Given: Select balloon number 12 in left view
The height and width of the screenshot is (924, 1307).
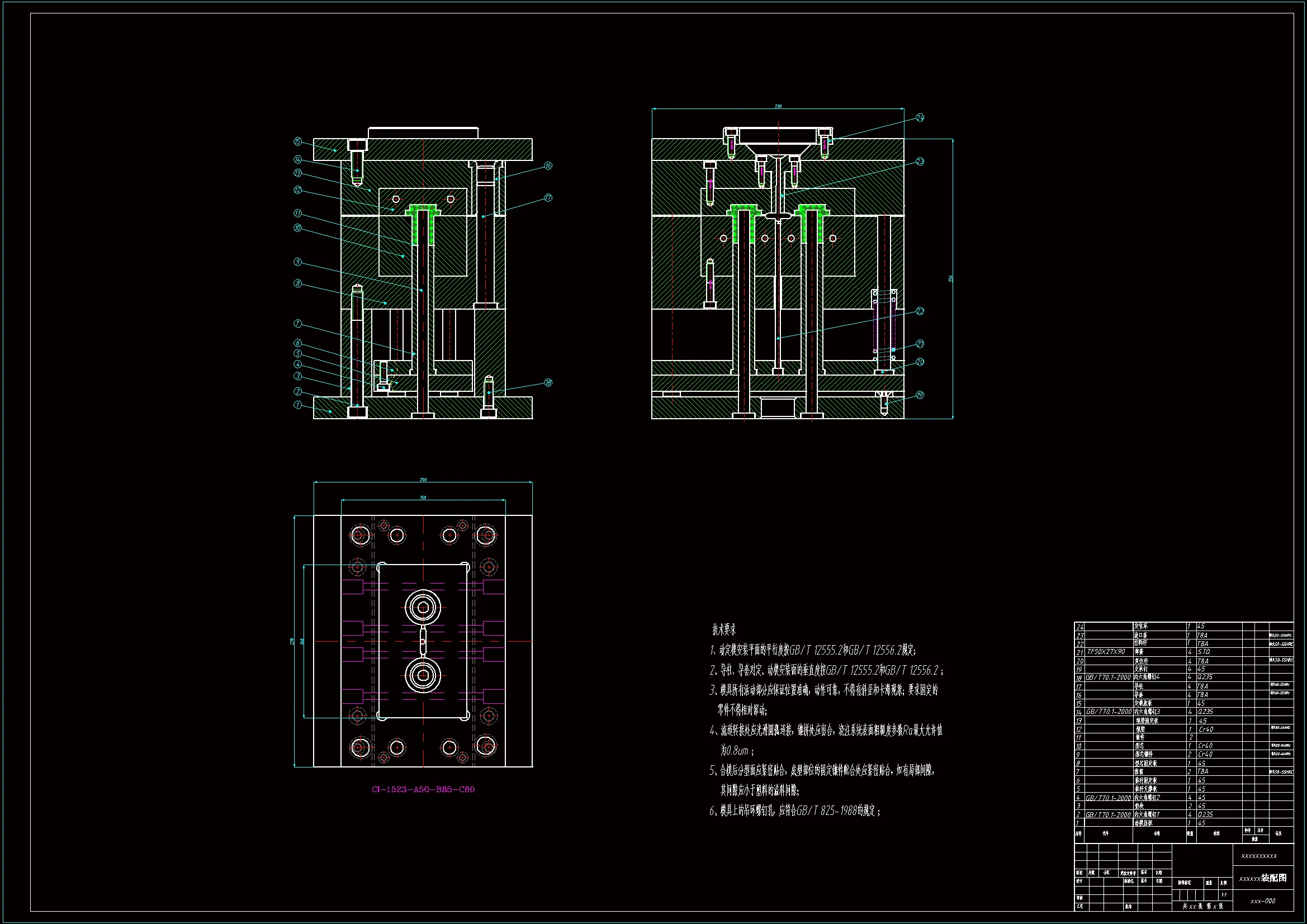Looking at the screenshot, I should point(297,189).
